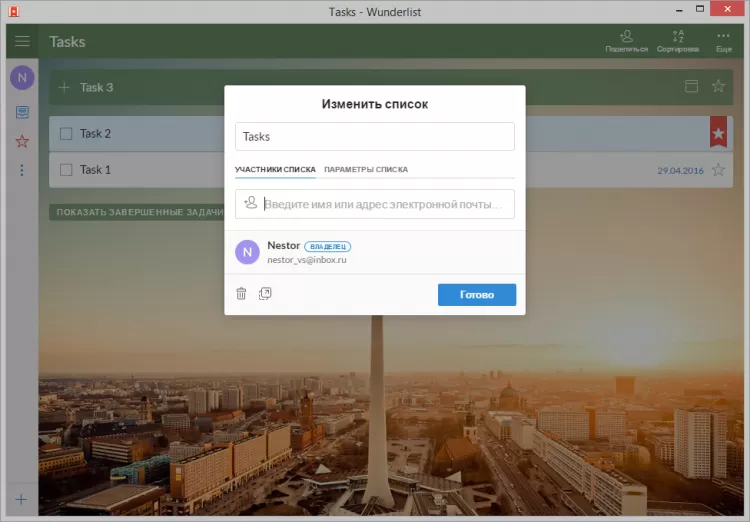Open the Еще more options menu
This screenshot has height=522, width=750.
[x=724, y=41]
